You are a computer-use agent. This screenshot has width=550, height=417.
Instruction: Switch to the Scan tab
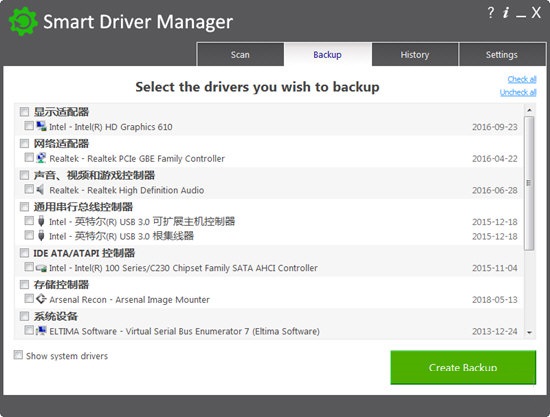240,54
